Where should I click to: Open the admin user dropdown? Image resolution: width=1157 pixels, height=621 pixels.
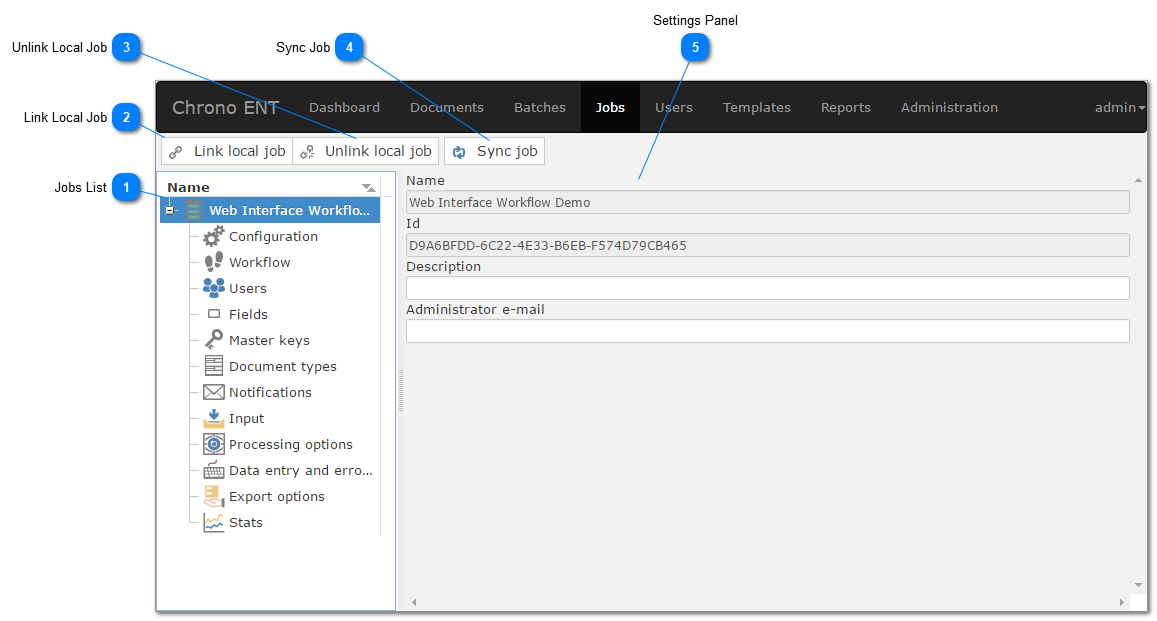tap(1119, 108)
